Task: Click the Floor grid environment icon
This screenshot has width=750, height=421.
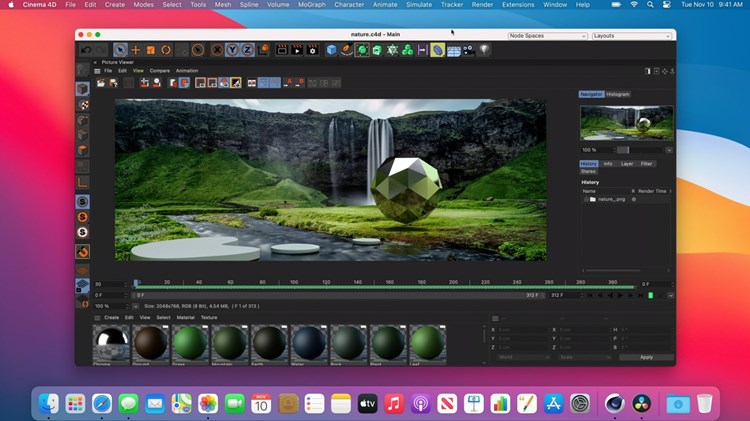Action: click(453, 50)
